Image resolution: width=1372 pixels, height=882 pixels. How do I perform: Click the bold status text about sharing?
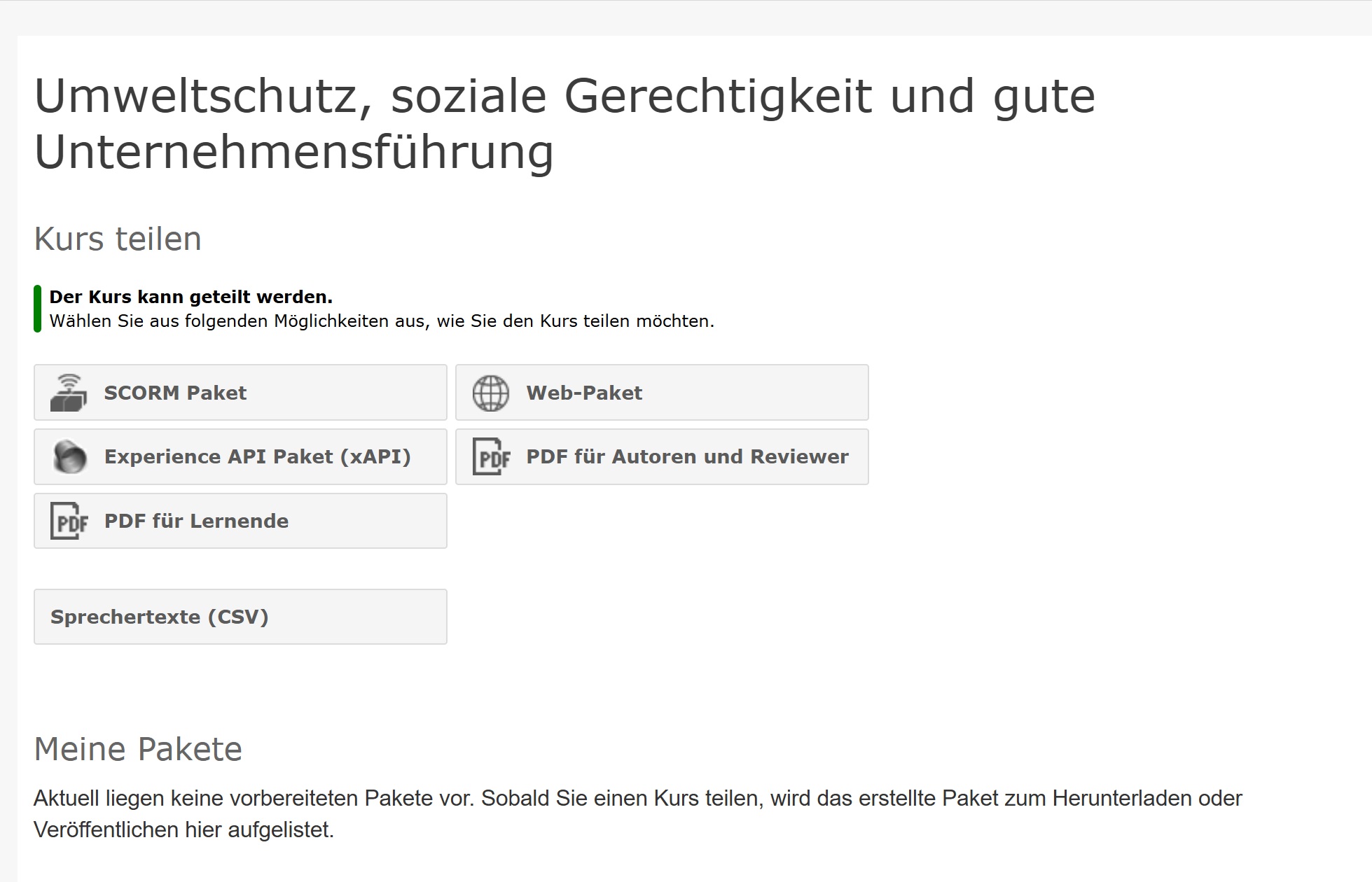click(x=191, y=297)
